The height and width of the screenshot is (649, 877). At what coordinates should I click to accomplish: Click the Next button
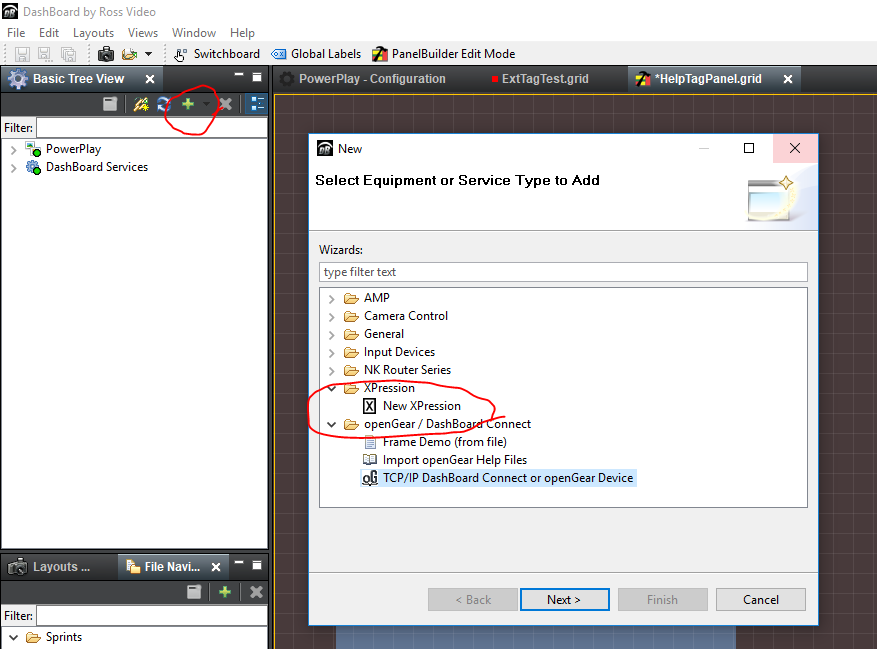564,600
